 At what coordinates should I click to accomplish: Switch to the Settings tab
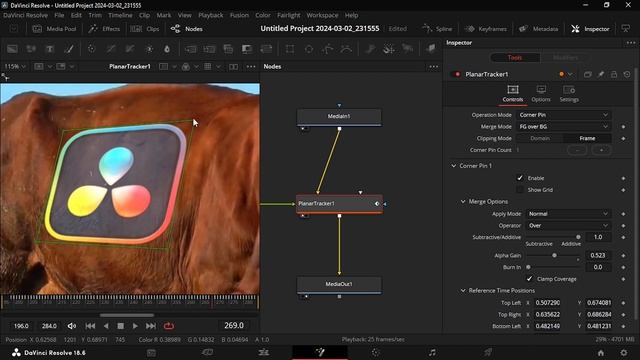coord(569,93)
